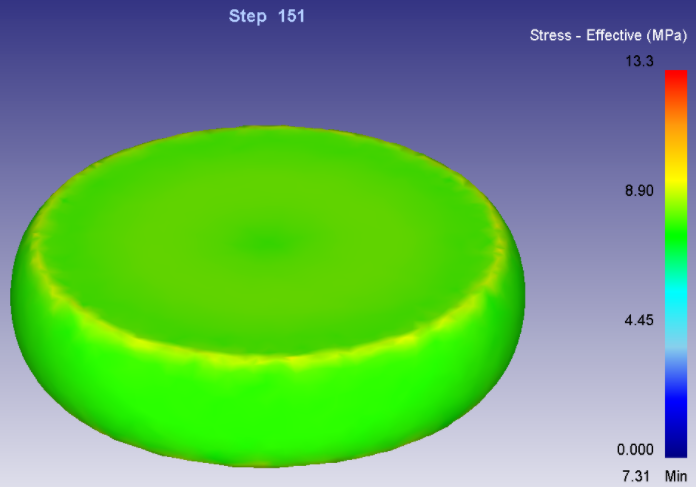This screenshot has height=487, width=696.
Task: Click the 13.3 maximum scale value
Action: [x=639, y=61]
